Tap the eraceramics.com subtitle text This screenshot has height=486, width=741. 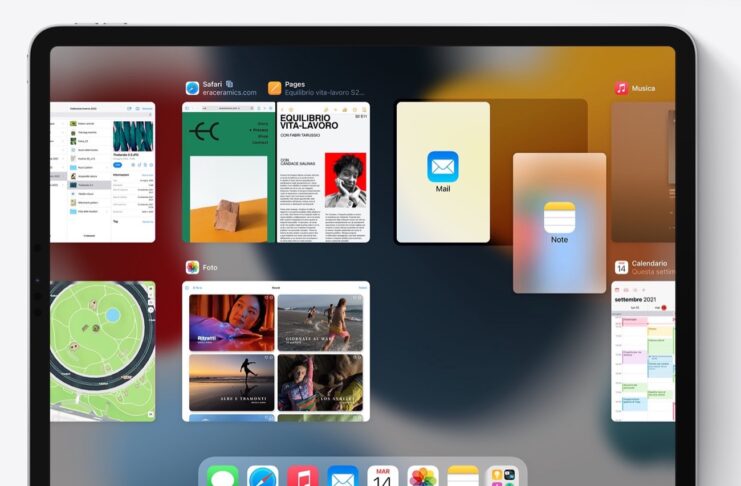[x=230, y=93]
